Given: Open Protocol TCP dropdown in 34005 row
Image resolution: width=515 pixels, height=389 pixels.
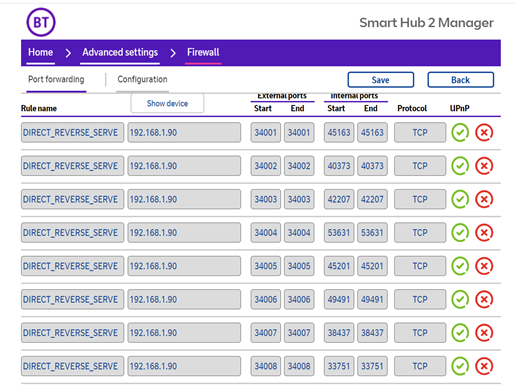Looking at the screenshot, I should [x=420, y=266].
